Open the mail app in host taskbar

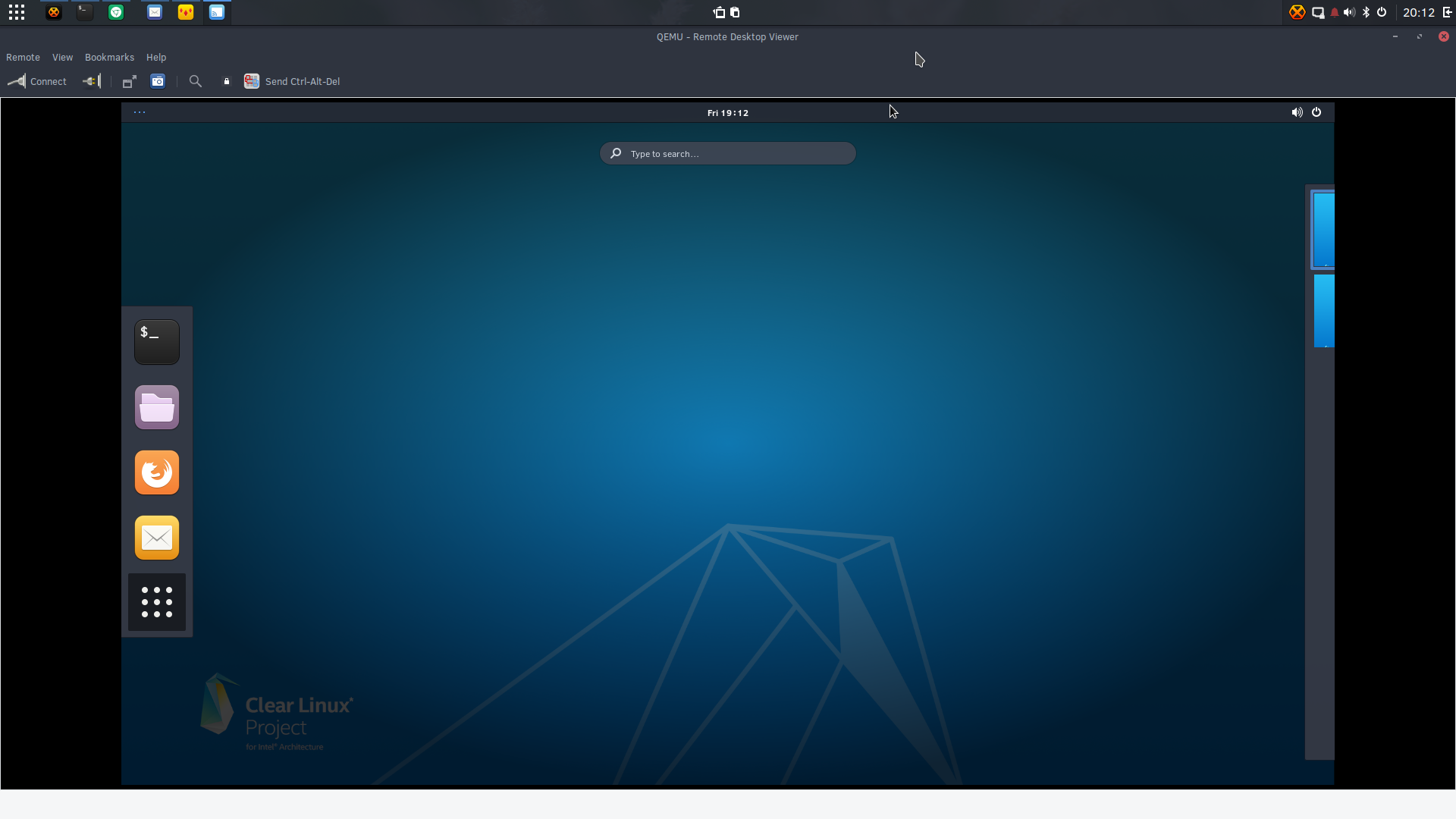(155, 12)
